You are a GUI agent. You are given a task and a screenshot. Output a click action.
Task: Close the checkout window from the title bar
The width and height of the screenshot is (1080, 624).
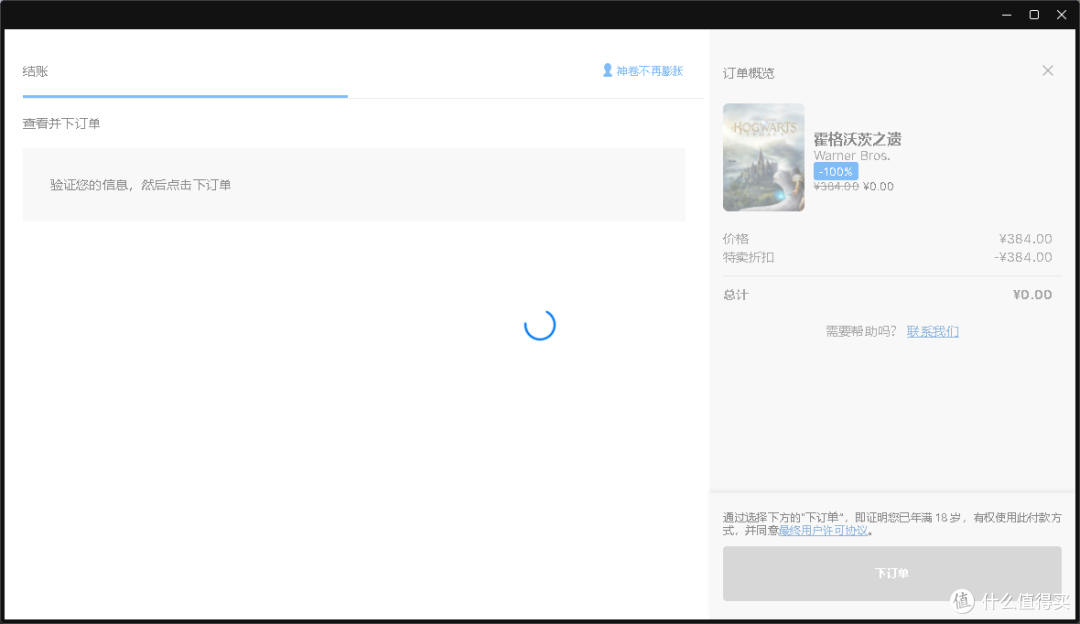pos(1061,14)
